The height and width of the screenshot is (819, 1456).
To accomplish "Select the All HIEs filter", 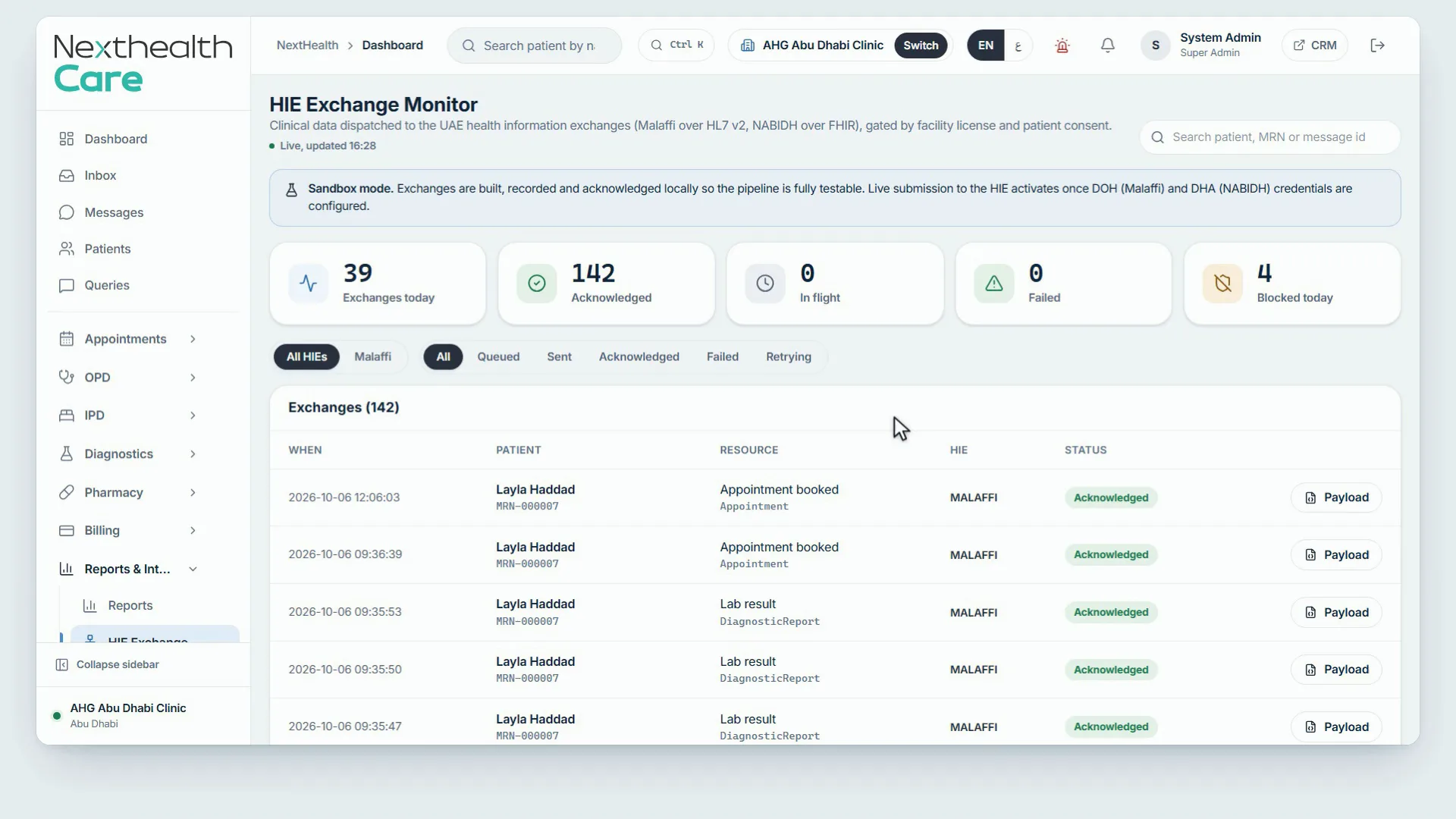I will (x=306, y=356).
